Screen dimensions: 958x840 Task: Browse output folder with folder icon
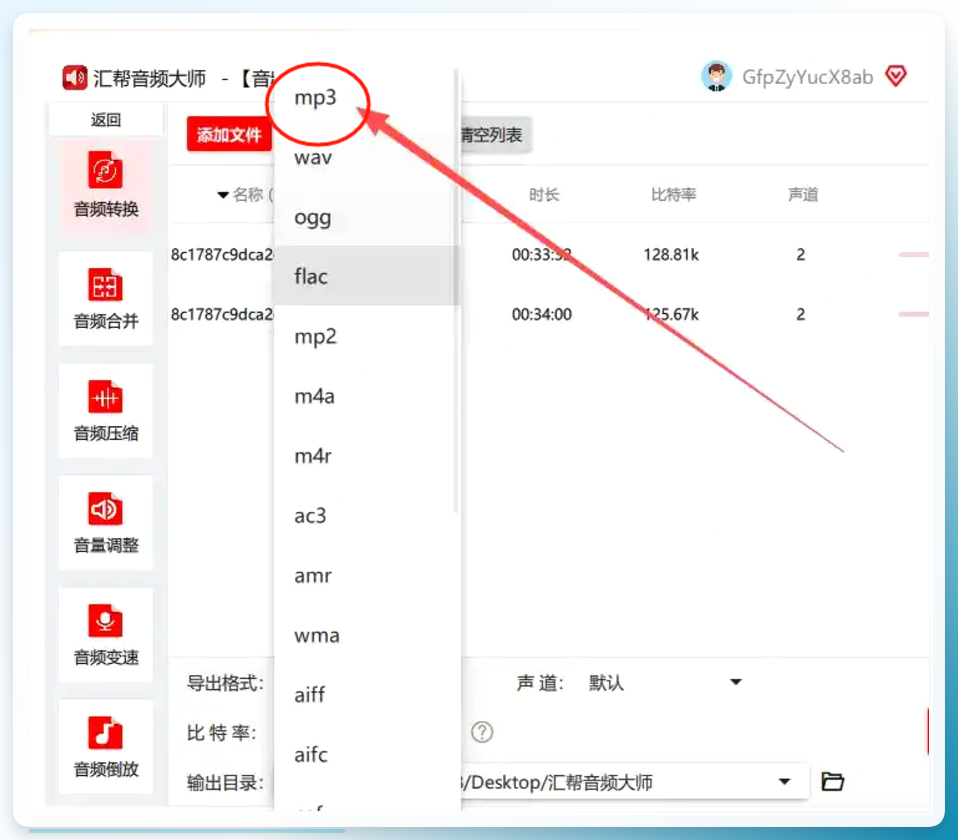pos(832,781)
